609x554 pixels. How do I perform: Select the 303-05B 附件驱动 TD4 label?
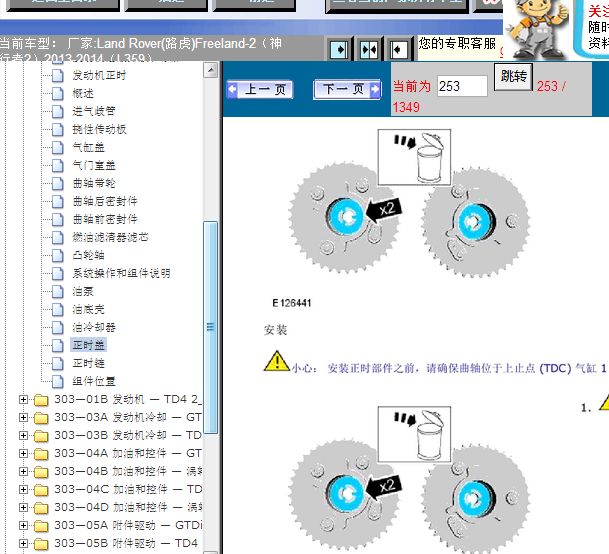tap(126, 543)
